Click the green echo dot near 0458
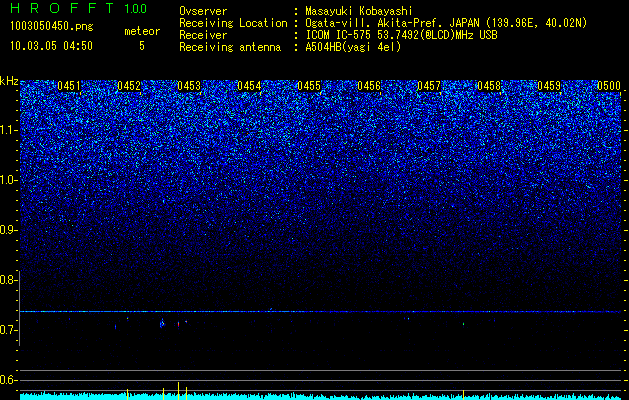 point(463,324)
